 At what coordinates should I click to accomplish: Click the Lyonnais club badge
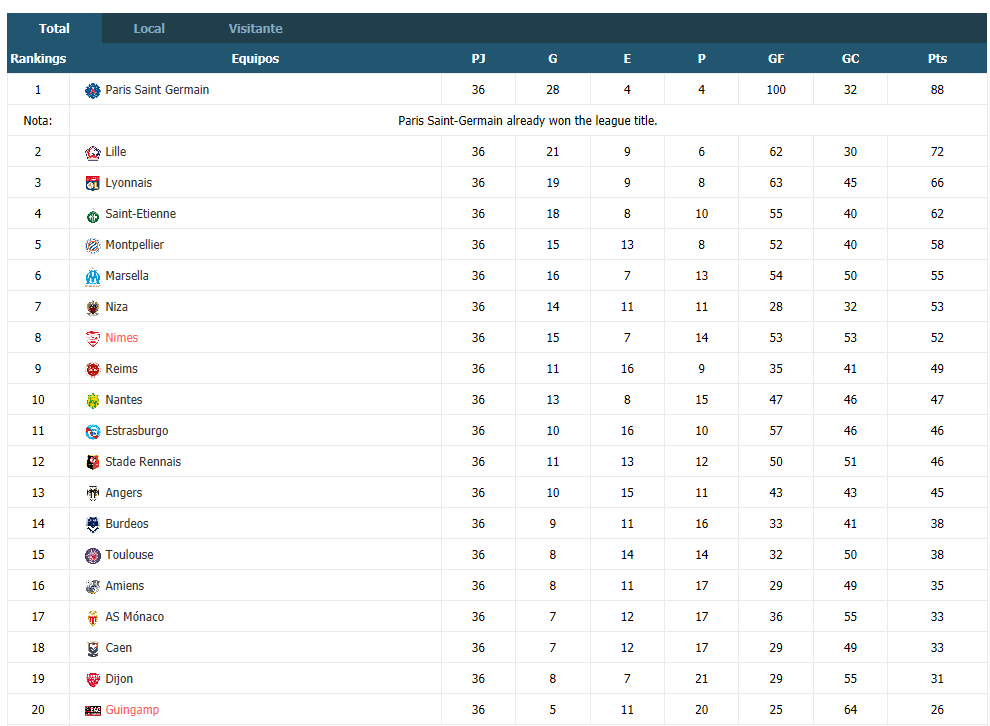(93, 183)
